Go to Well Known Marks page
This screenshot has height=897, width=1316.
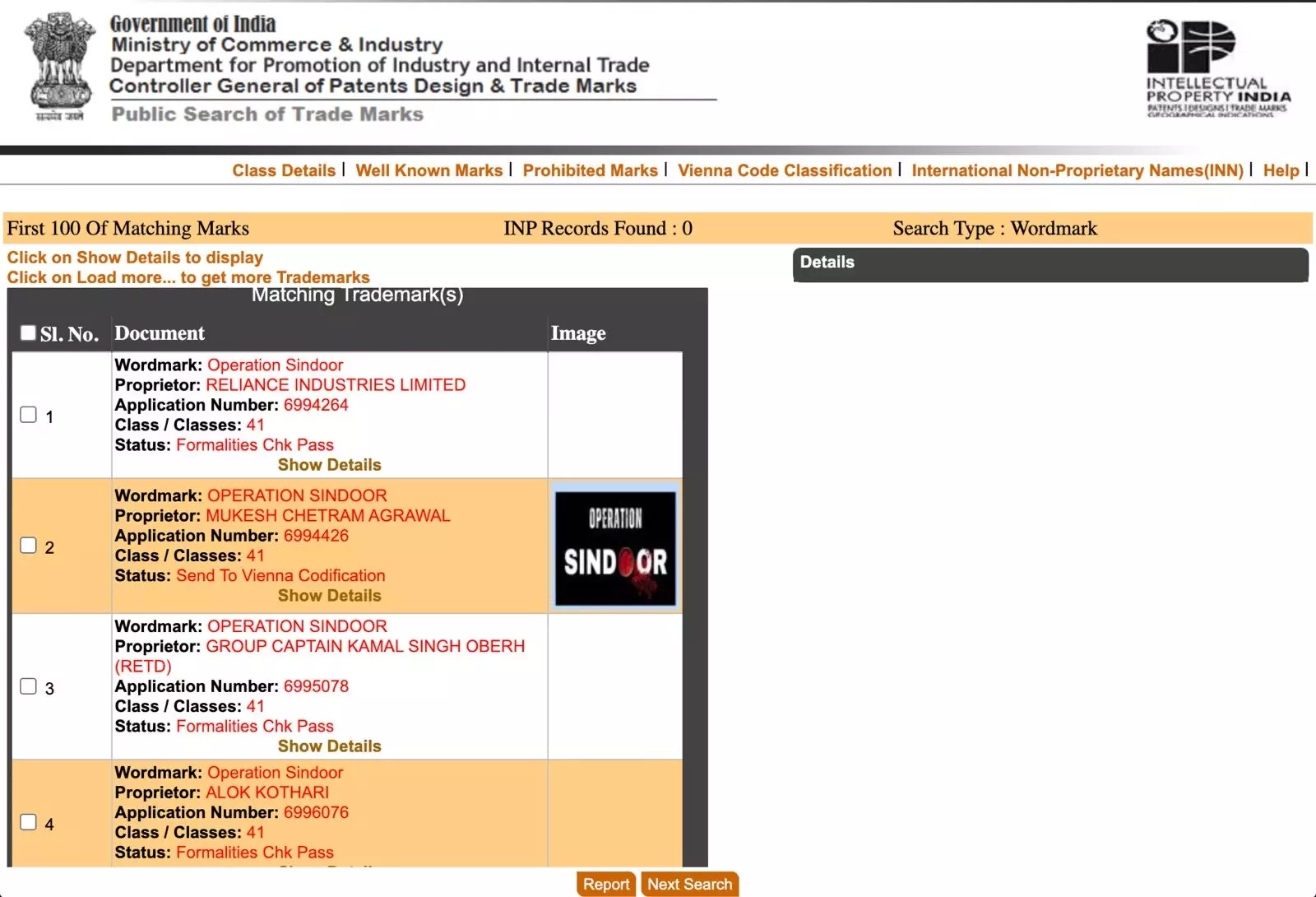click(429, 170)
